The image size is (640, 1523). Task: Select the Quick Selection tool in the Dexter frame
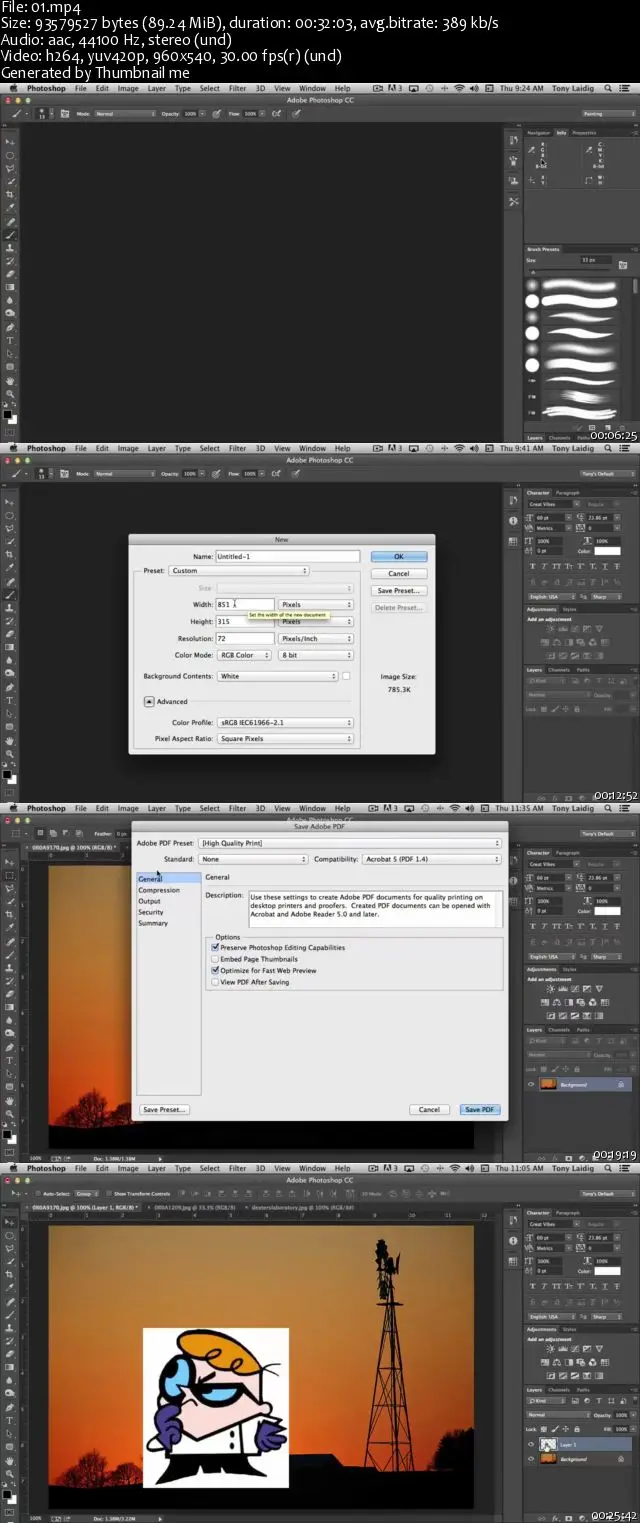[10, 1262]
